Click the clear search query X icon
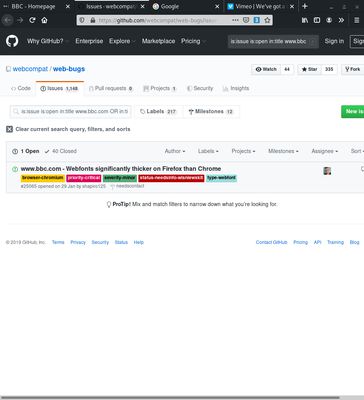The width and height of the screenshot is (364, 400). (9, 129)
